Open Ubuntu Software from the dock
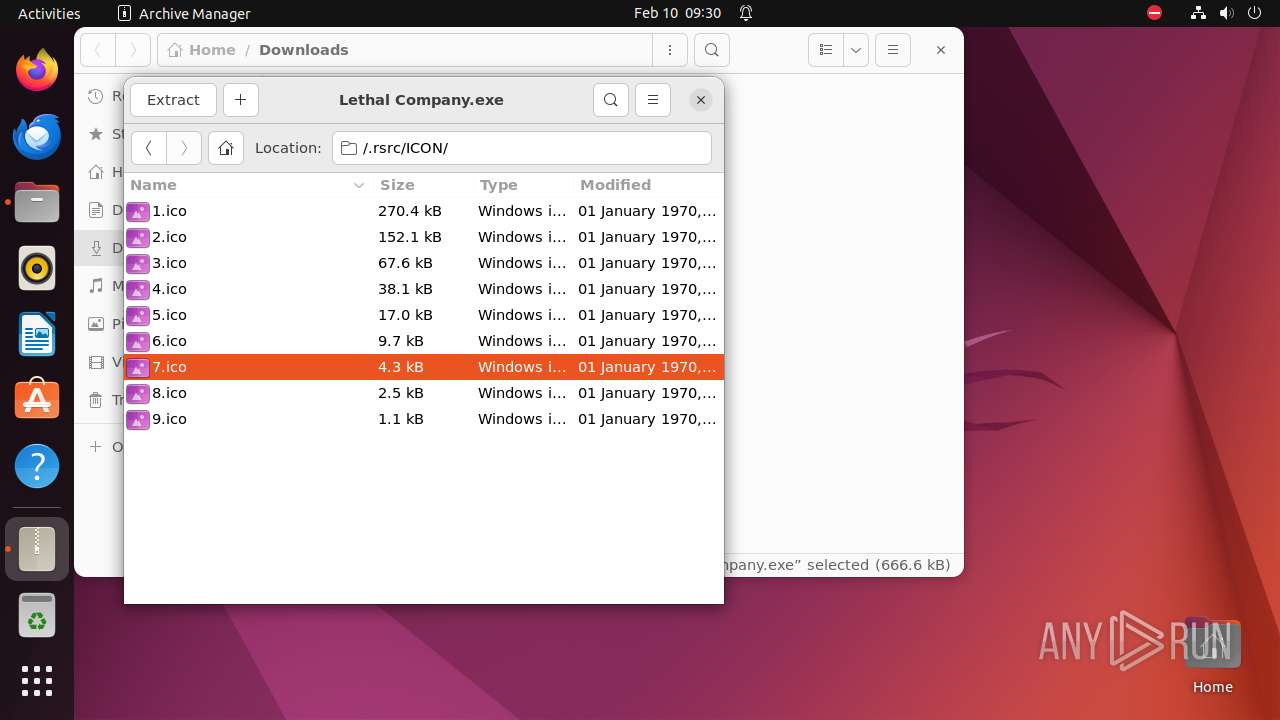 tap(37, 400)
